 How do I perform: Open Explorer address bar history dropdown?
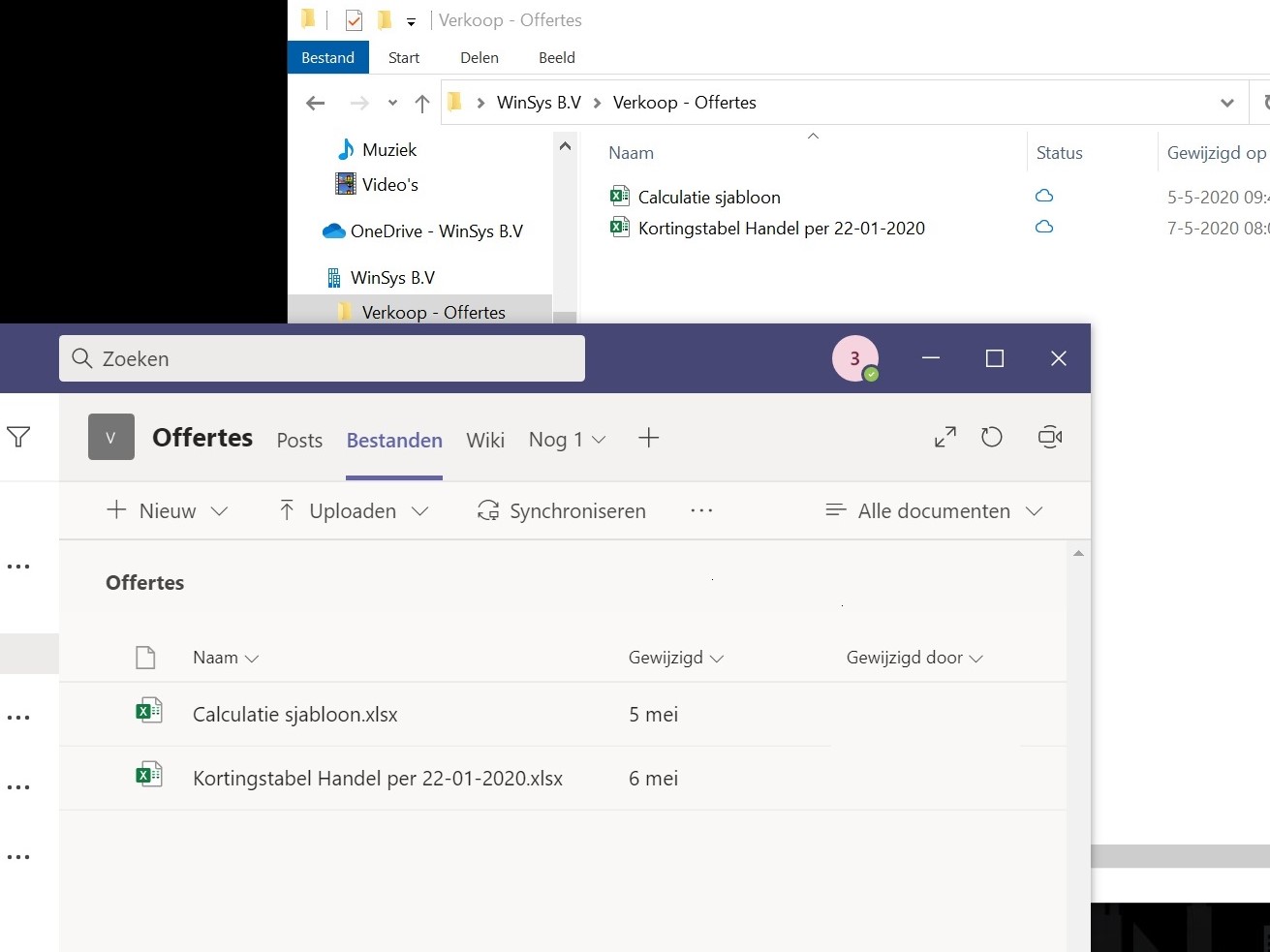coord(1227,103)
